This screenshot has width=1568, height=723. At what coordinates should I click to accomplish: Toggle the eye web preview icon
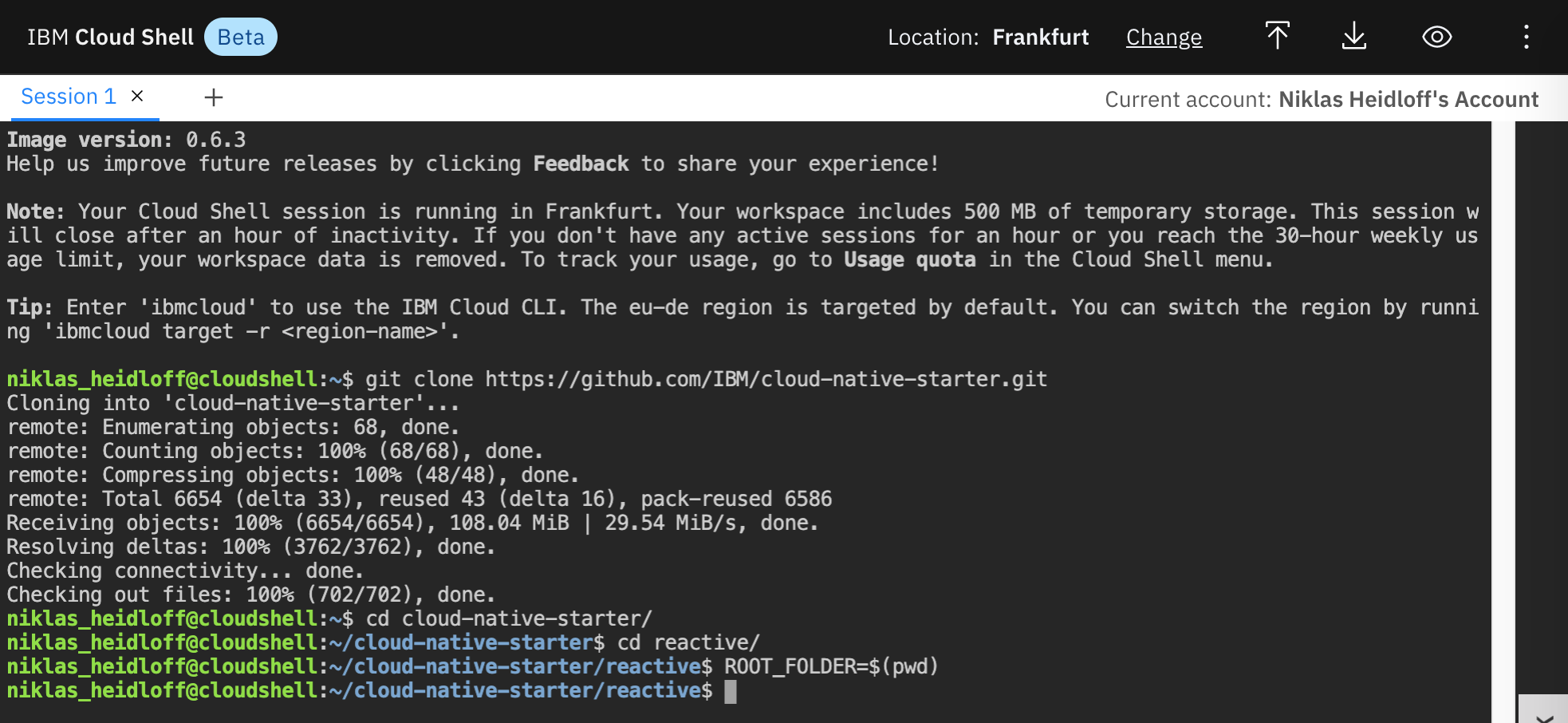1436,37
